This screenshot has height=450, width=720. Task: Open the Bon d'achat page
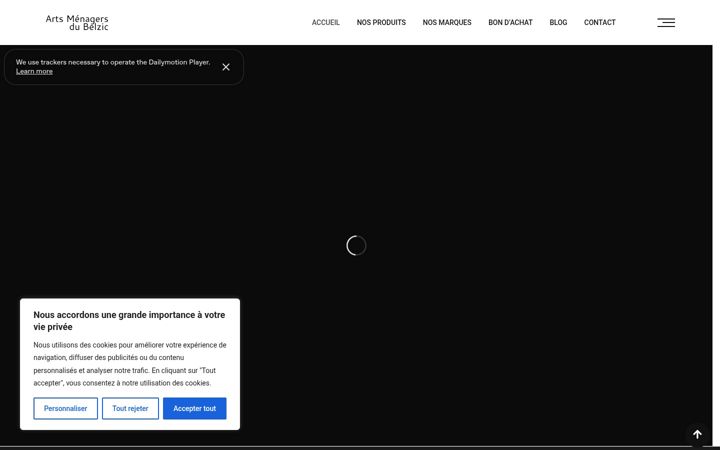510,22
